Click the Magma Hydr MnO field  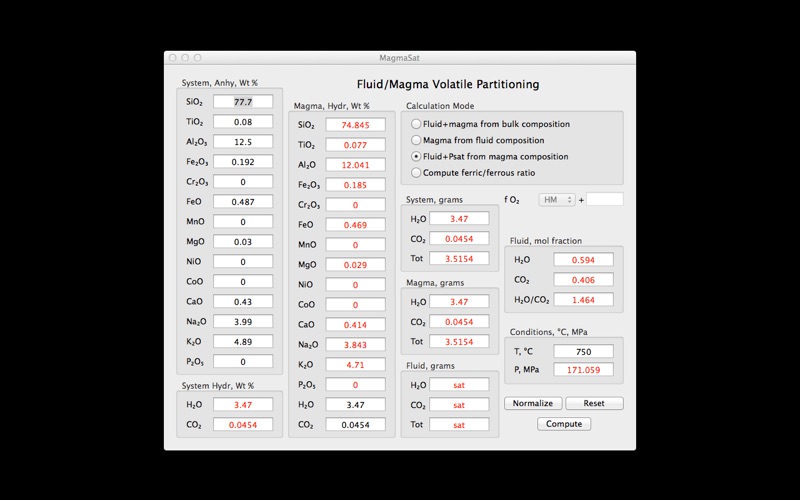356,244
